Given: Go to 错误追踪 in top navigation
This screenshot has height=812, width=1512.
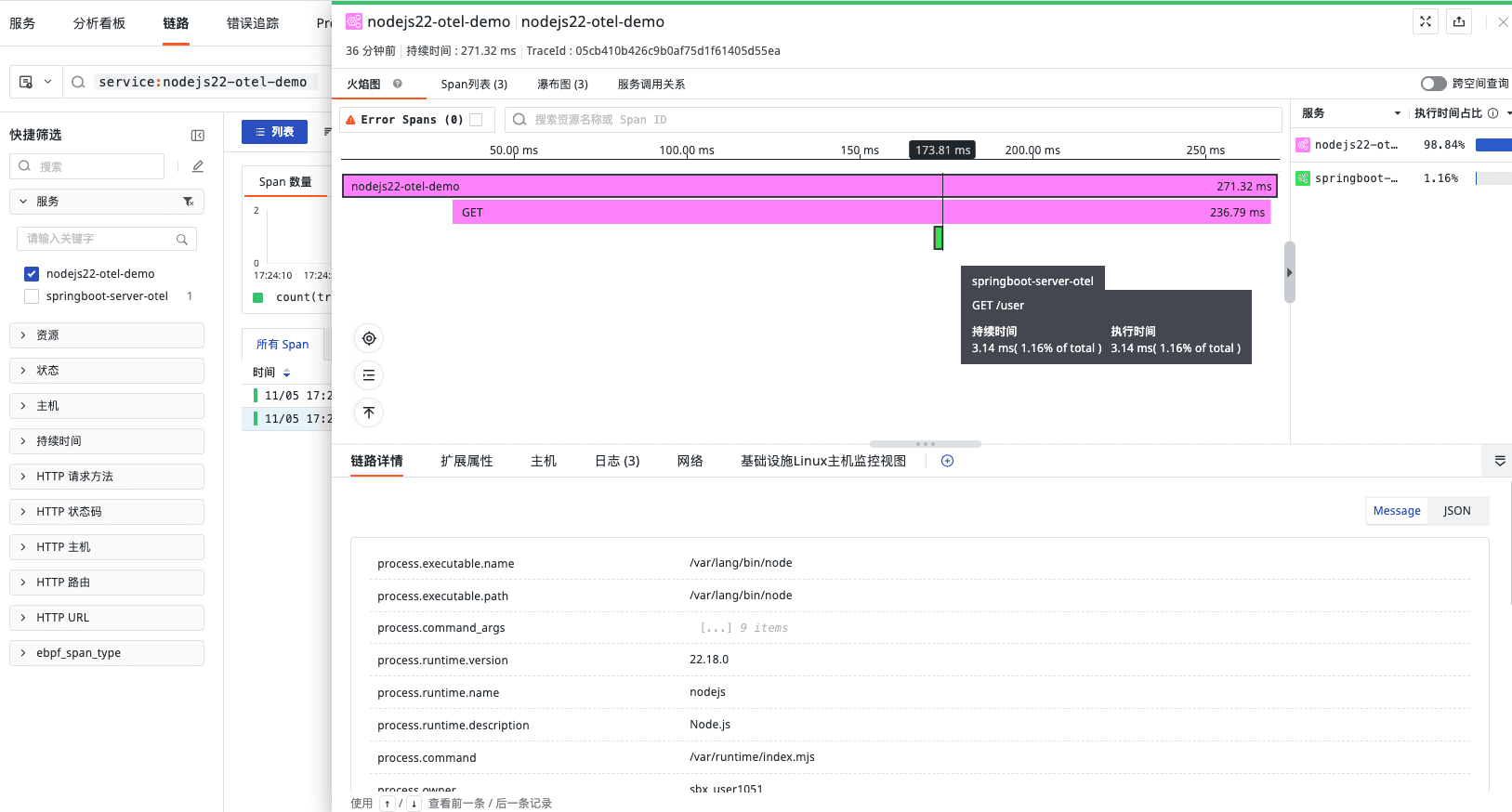Looking at the screenshot, I should point(253,23).
